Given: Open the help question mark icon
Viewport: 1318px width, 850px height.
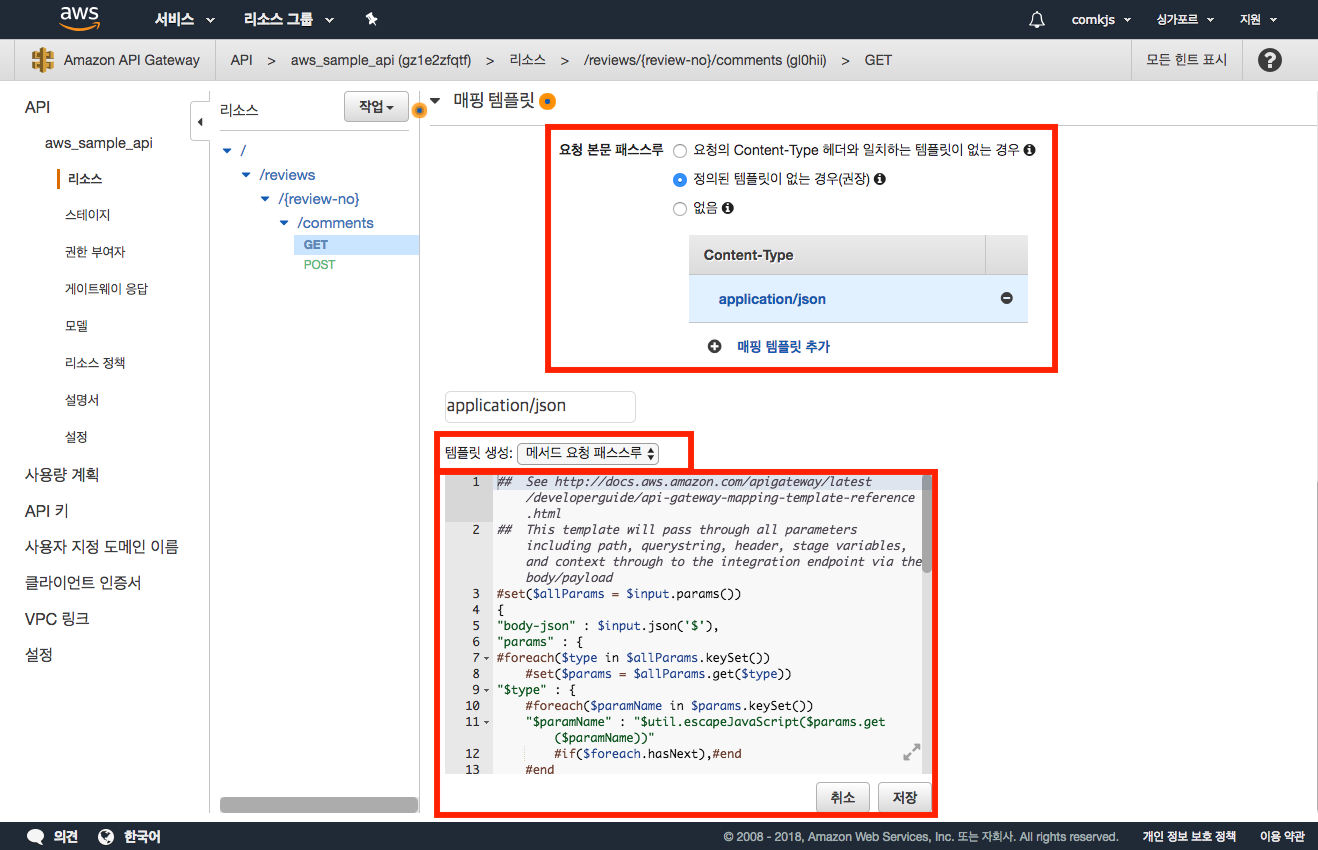Looking at the screenshot, I should (x=1269, y=60).
